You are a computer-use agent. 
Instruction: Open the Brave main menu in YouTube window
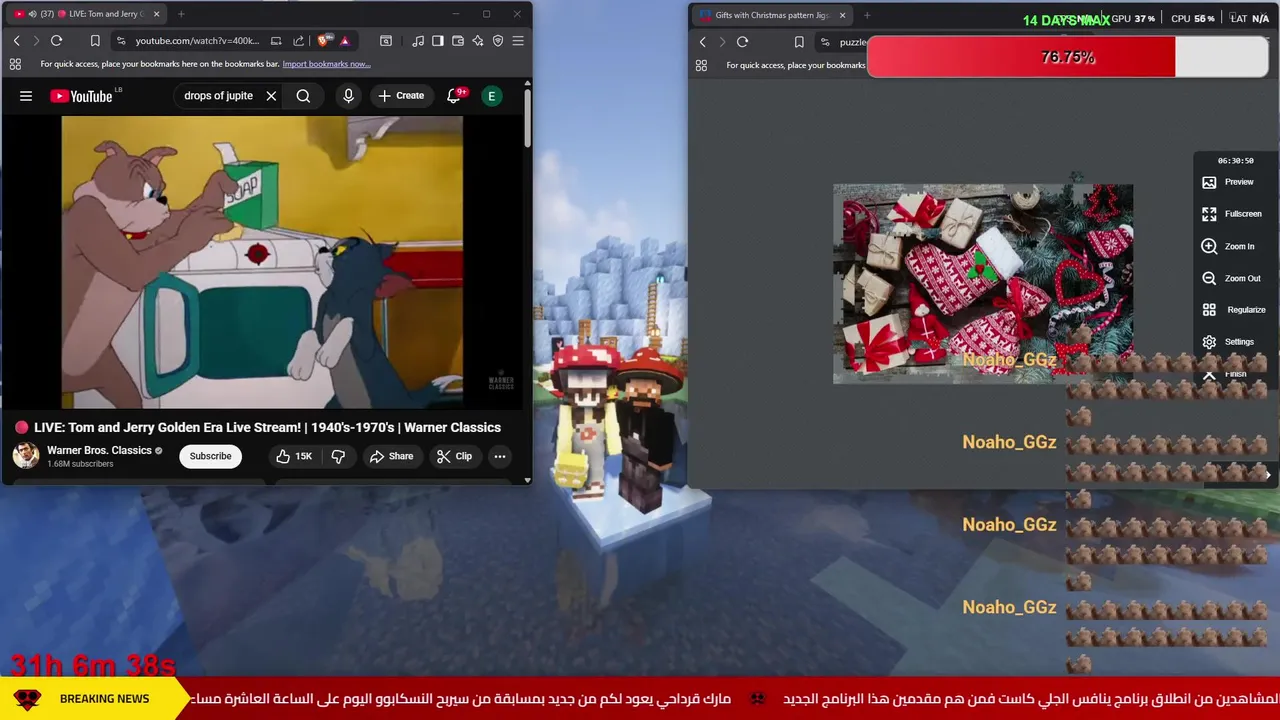point(518,41)
